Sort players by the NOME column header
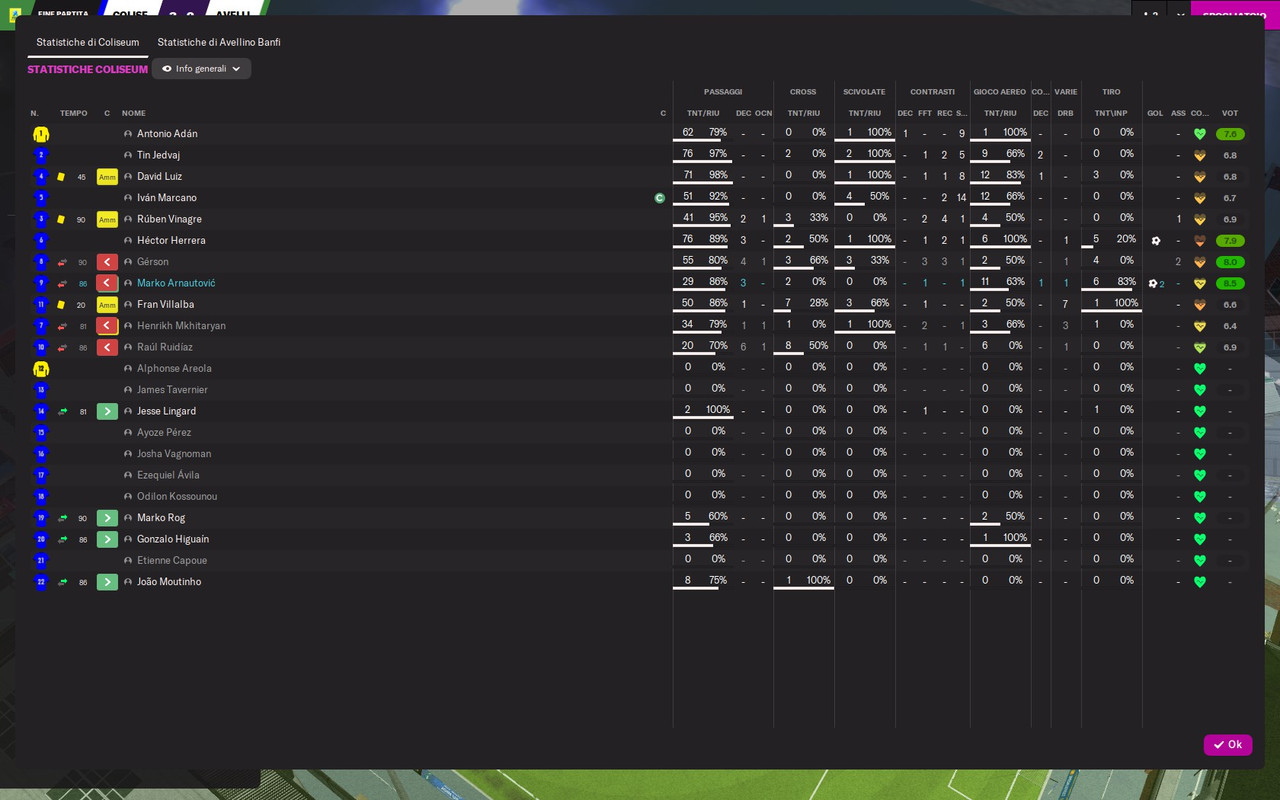 click(134, 114)
